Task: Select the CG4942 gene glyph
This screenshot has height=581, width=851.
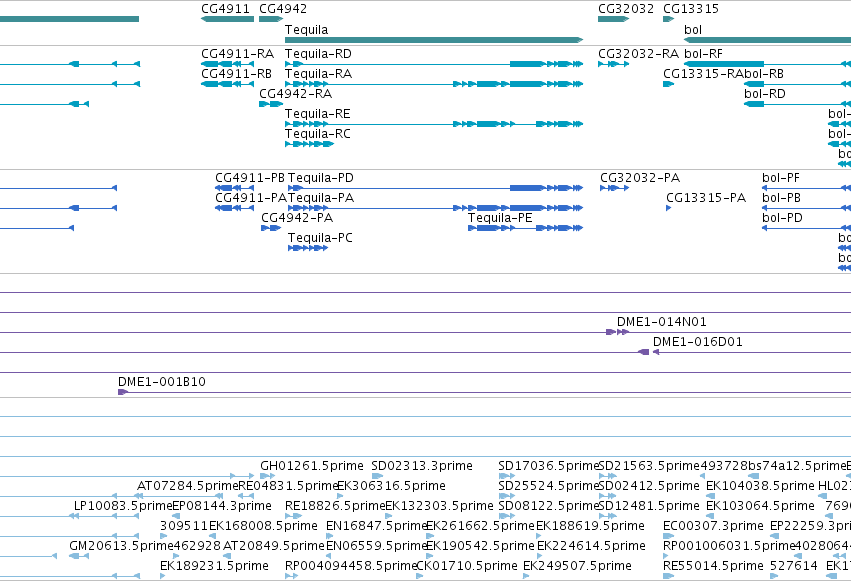Action: point(271,19)
